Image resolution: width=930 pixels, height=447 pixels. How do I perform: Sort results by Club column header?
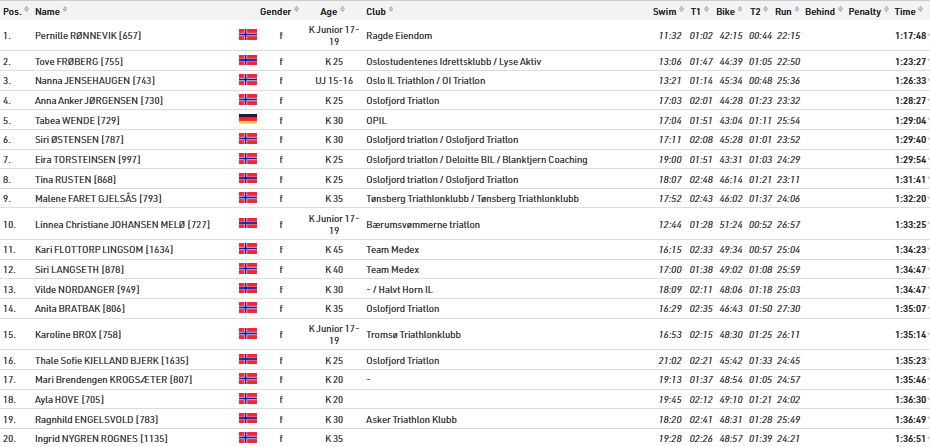click(x=376, y=12)
